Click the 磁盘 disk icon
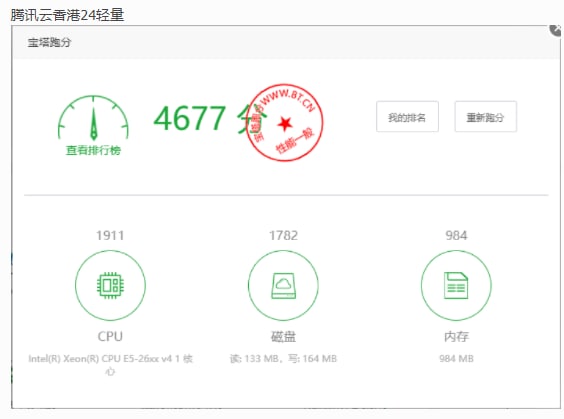564x419 pixels. [283, 285]
